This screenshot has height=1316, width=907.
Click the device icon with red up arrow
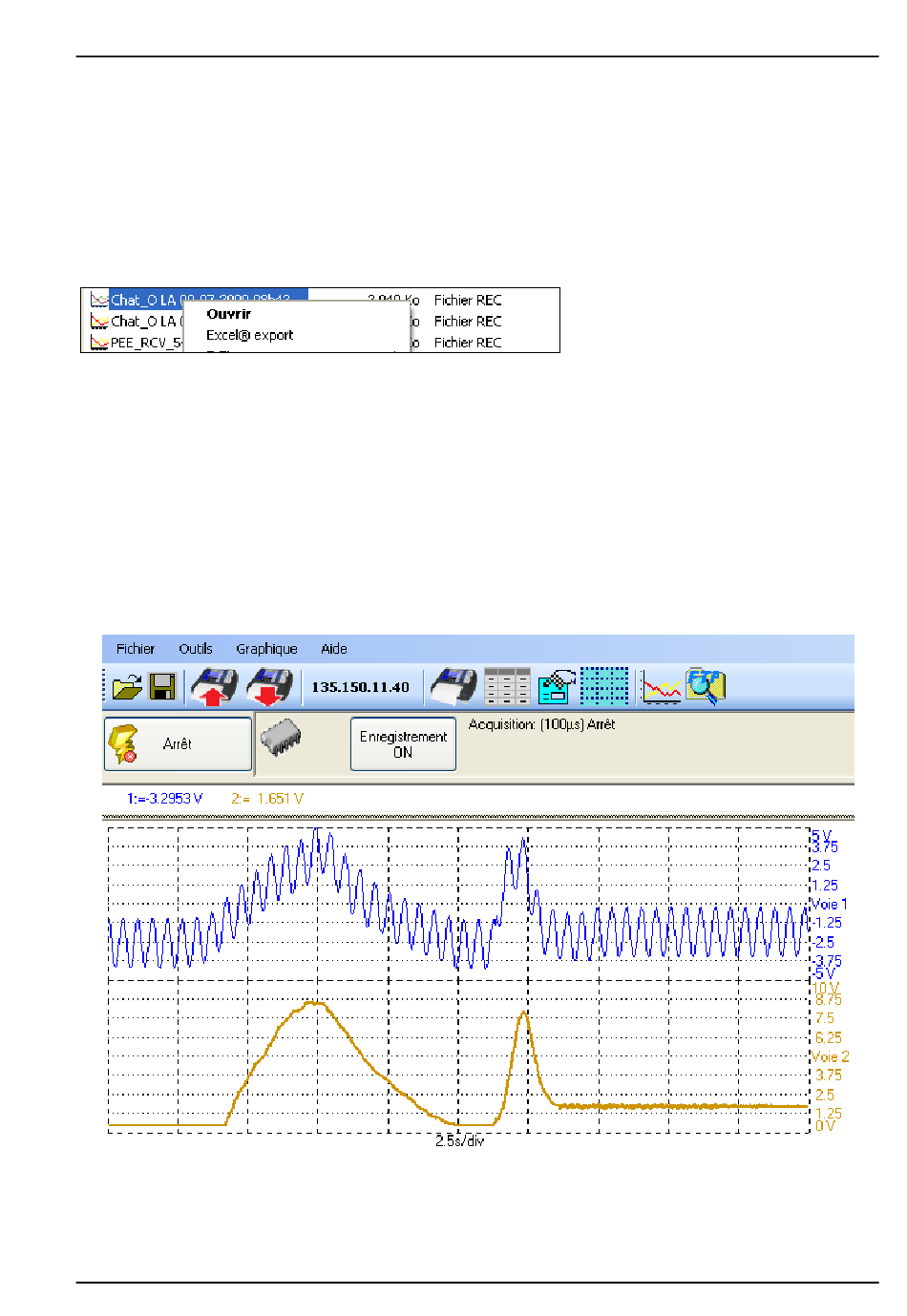[214, 687]
